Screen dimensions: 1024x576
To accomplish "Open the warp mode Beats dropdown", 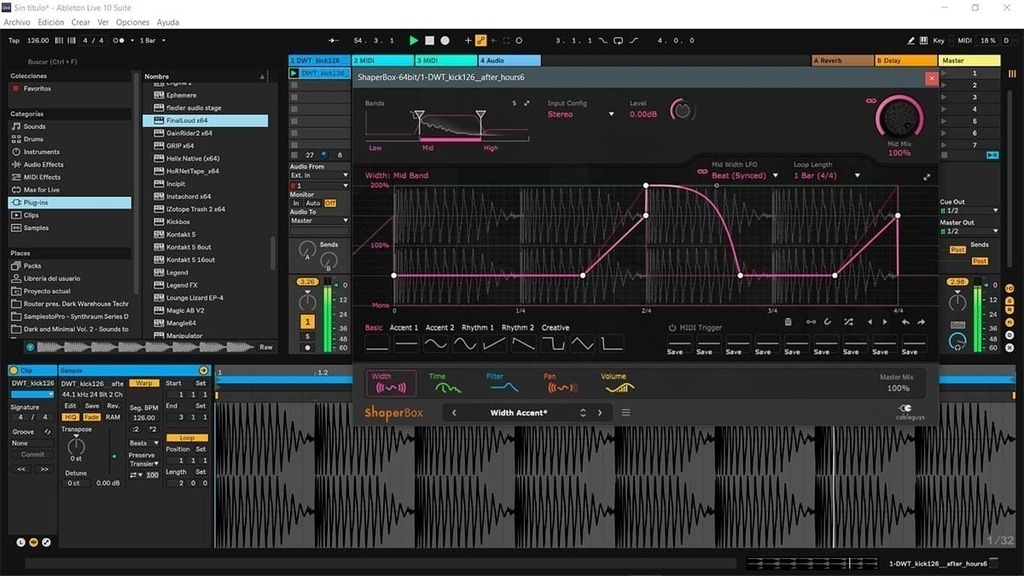I will [144, 443].
